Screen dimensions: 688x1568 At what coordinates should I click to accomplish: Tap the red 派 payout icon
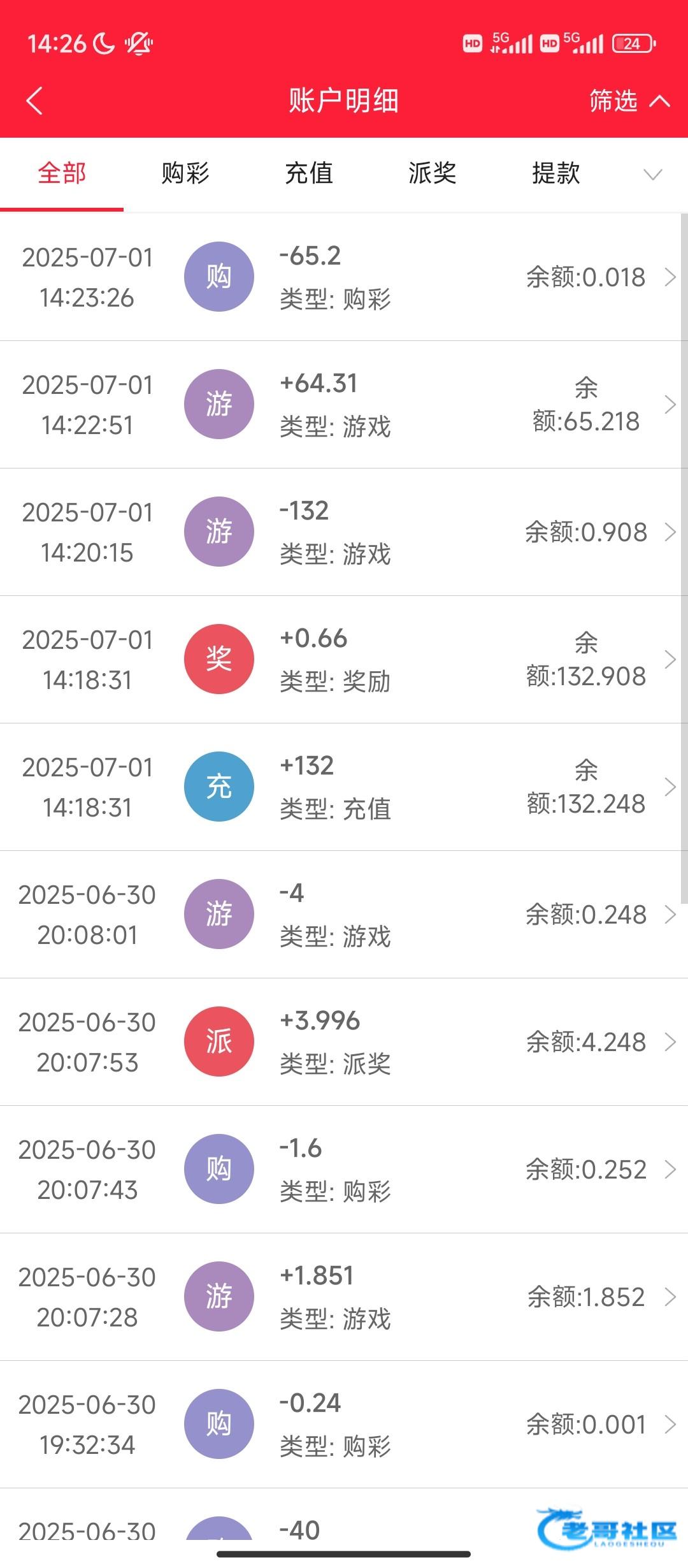[219, 1042]
